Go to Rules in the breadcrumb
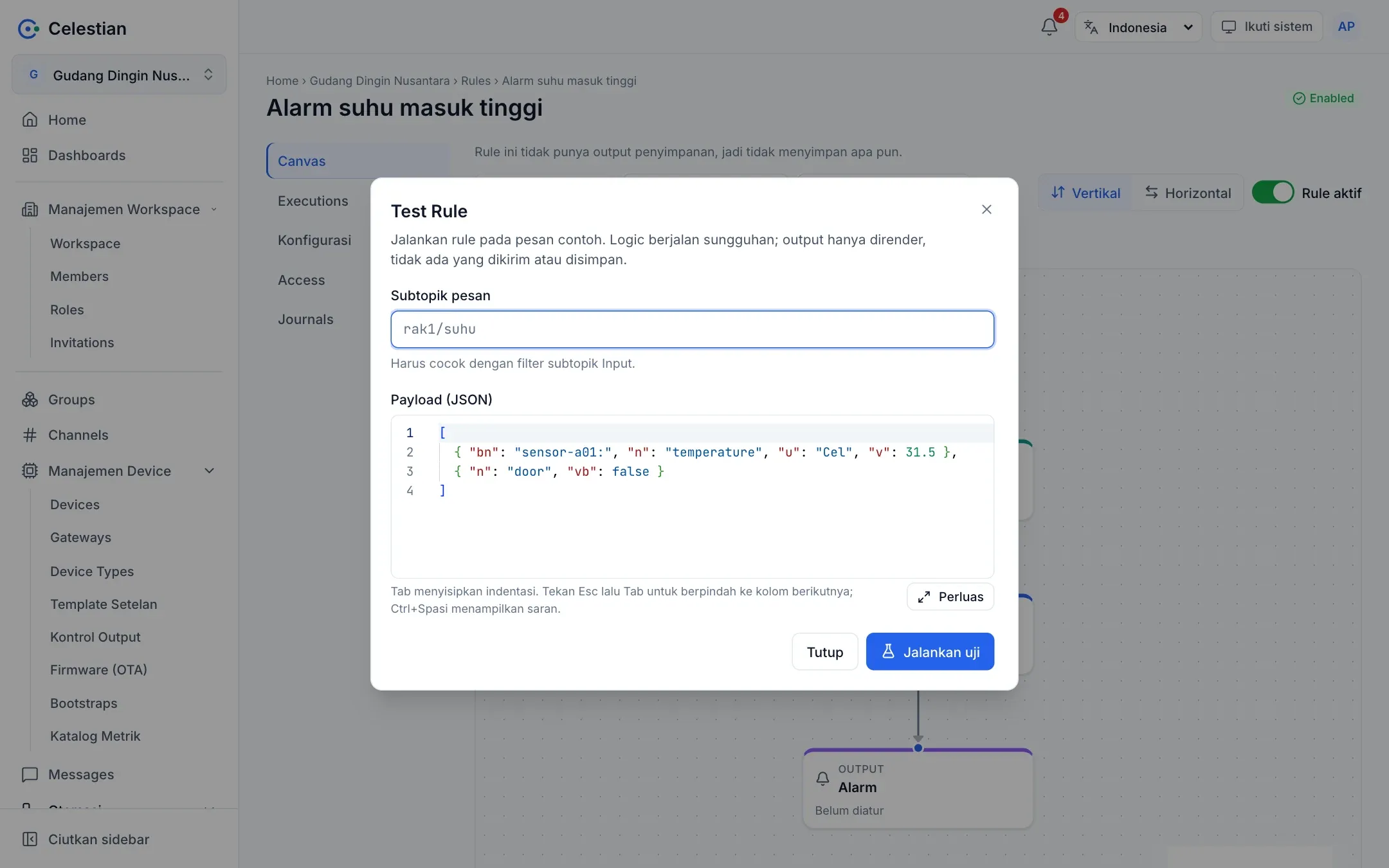Viewport: 1389px width, 868px height. pos(475,80)
